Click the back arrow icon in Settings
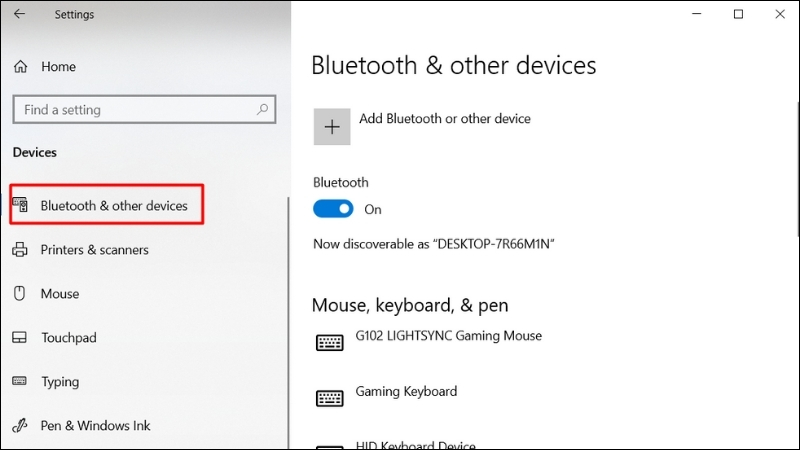Image resolution: width=800 pixels, height=450 pixels. pos(19,14)
